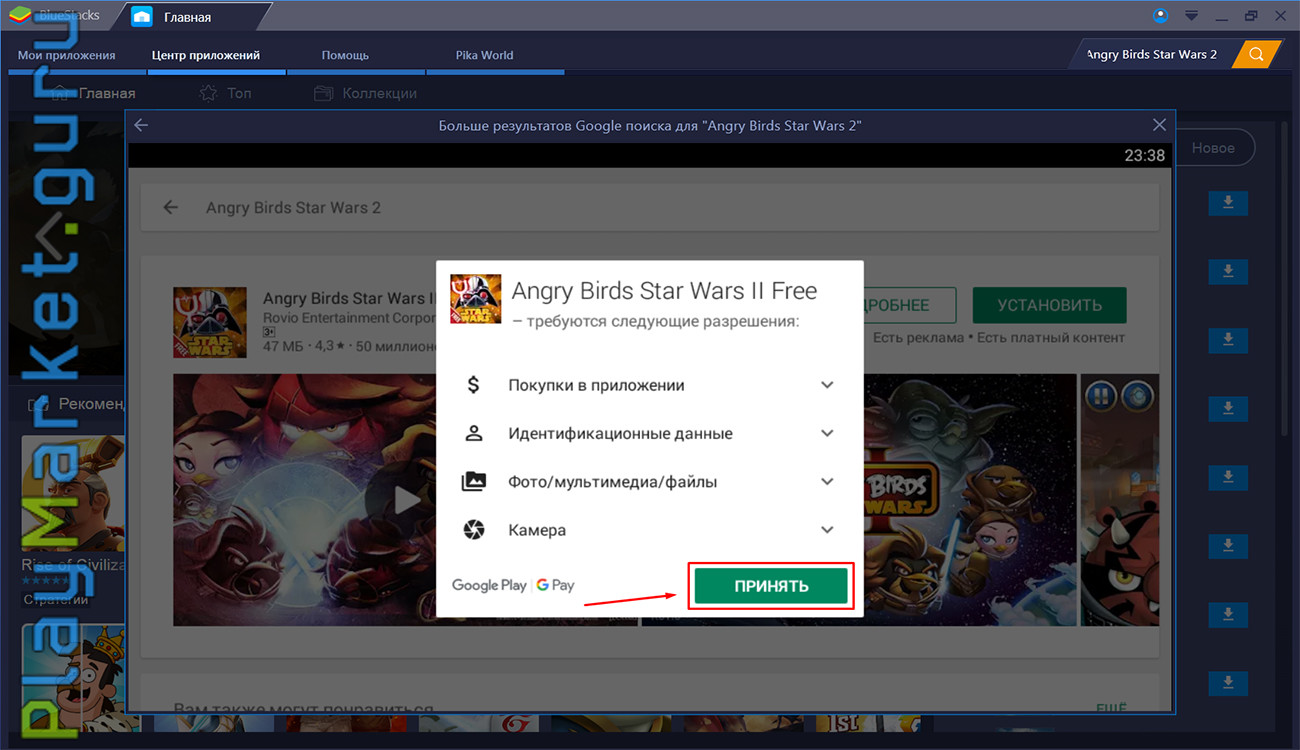Click the Камера permission label

tap(537, 529)
